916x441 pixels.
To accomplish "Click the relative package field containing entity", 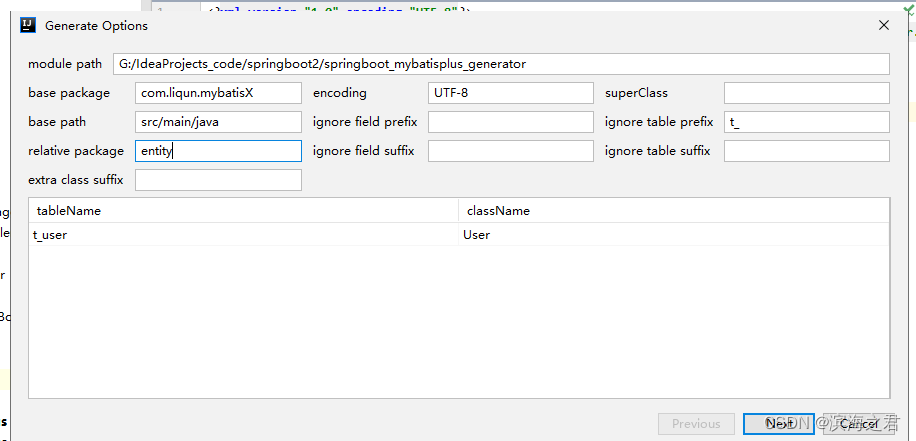I will 218,151.
